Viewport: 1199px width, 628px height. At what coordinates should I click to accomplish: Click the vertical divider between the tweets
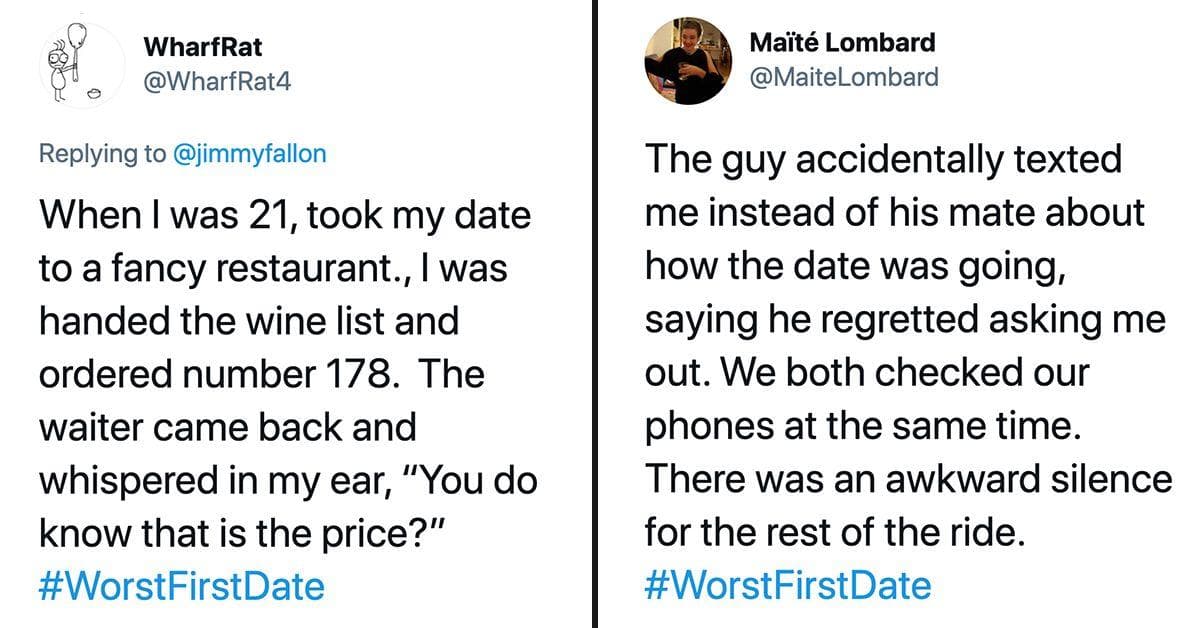(598, 314)
